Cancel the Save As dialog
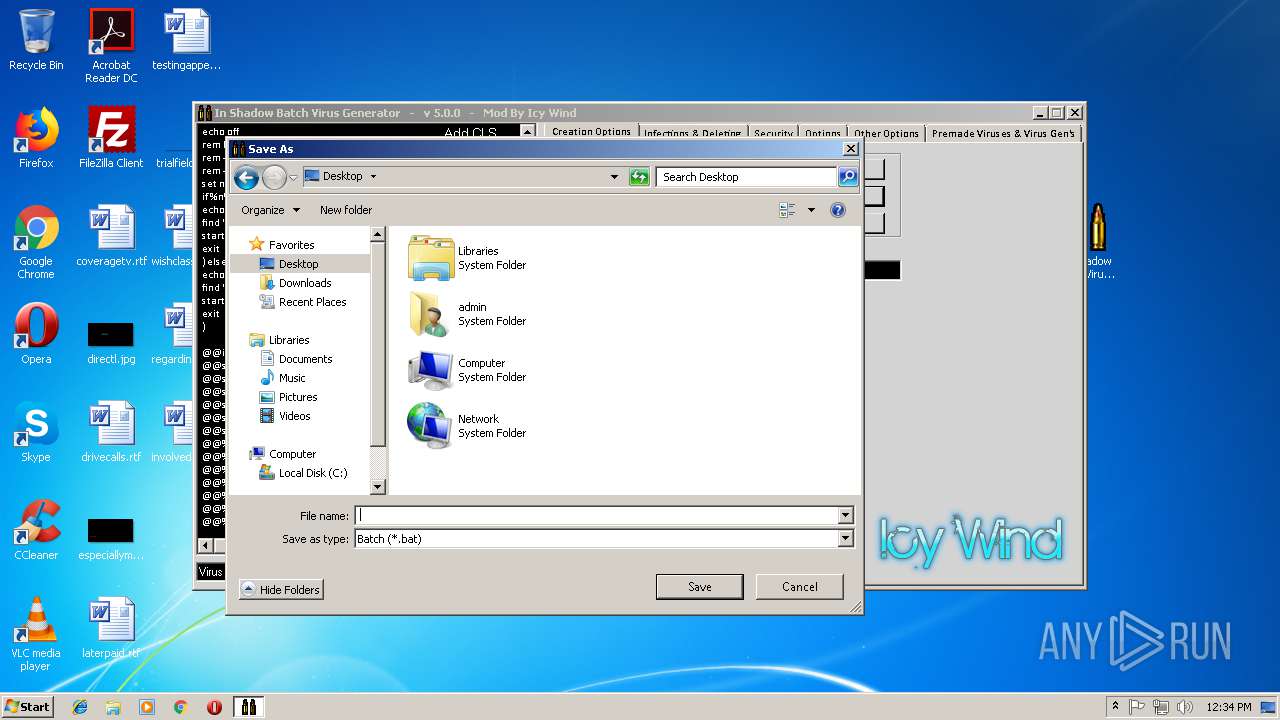Viewport: 1280px width, 720px height. 799,587
